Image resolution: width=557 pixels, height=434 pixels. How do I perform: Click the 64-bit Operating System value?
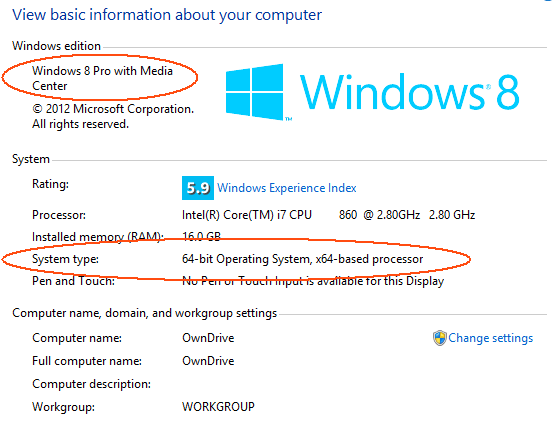click(302, 259)
